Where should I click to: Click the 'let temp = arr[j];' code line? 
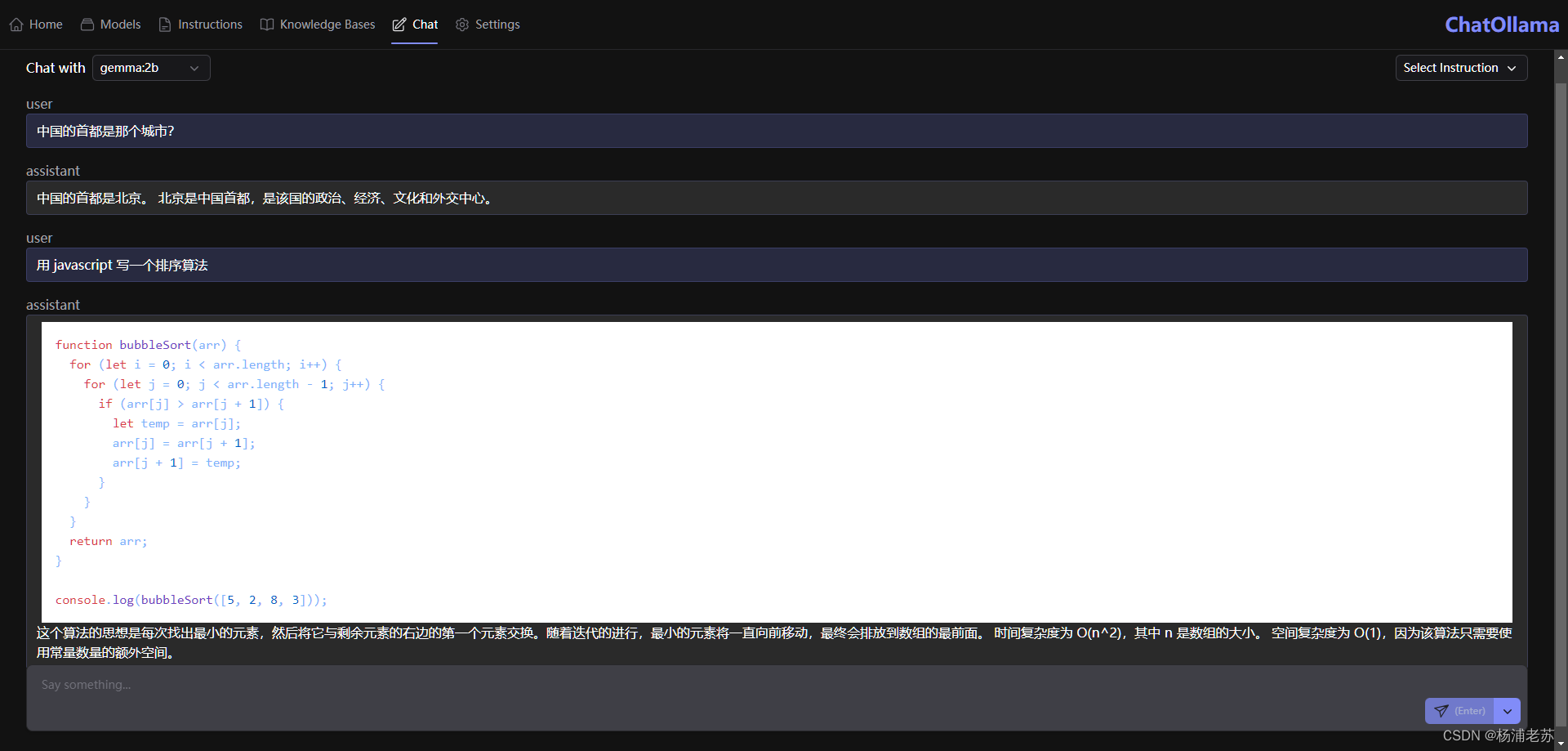pyautogui.click(x=177, y=423)
